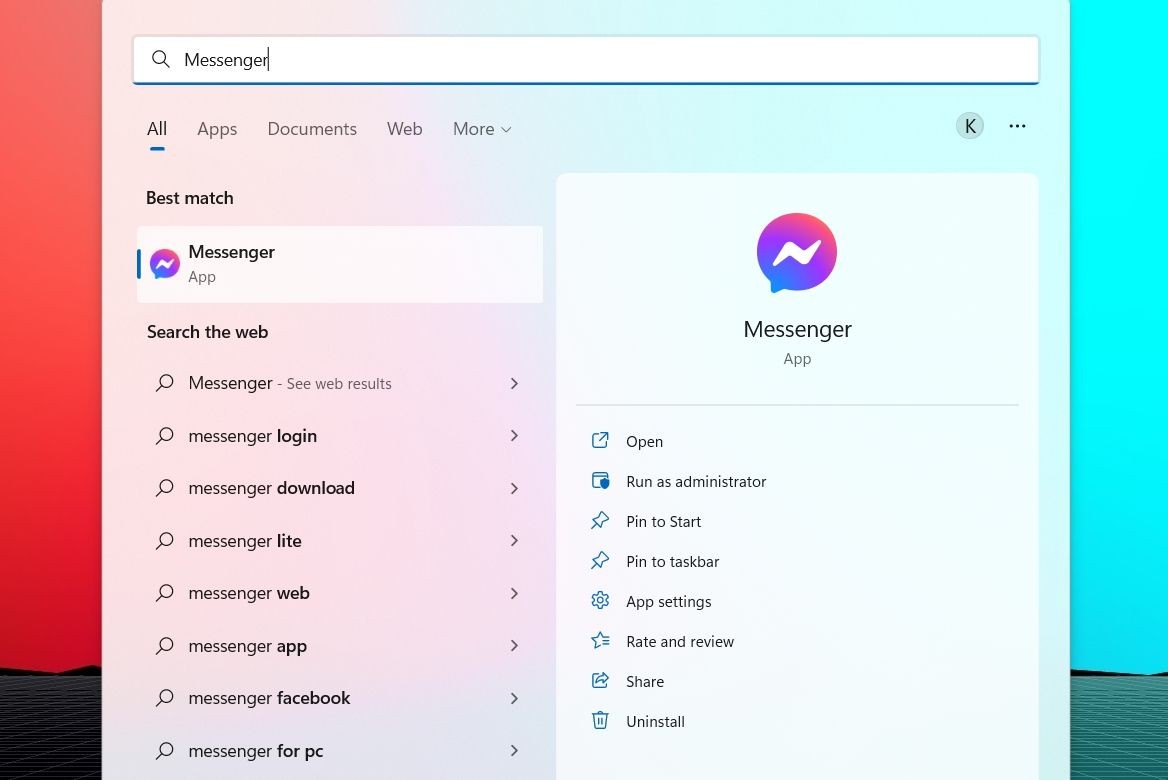Search web for messenger web
The image size is (1168, 780).
coord(340,593)
